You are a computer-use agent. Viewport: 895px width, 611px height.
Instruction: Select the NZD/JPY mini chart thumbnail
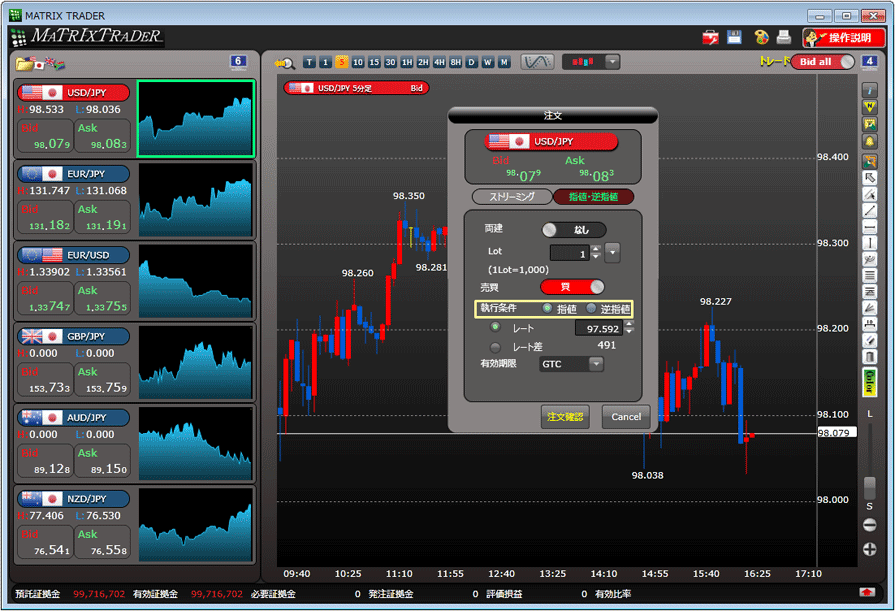pos(195,524)
